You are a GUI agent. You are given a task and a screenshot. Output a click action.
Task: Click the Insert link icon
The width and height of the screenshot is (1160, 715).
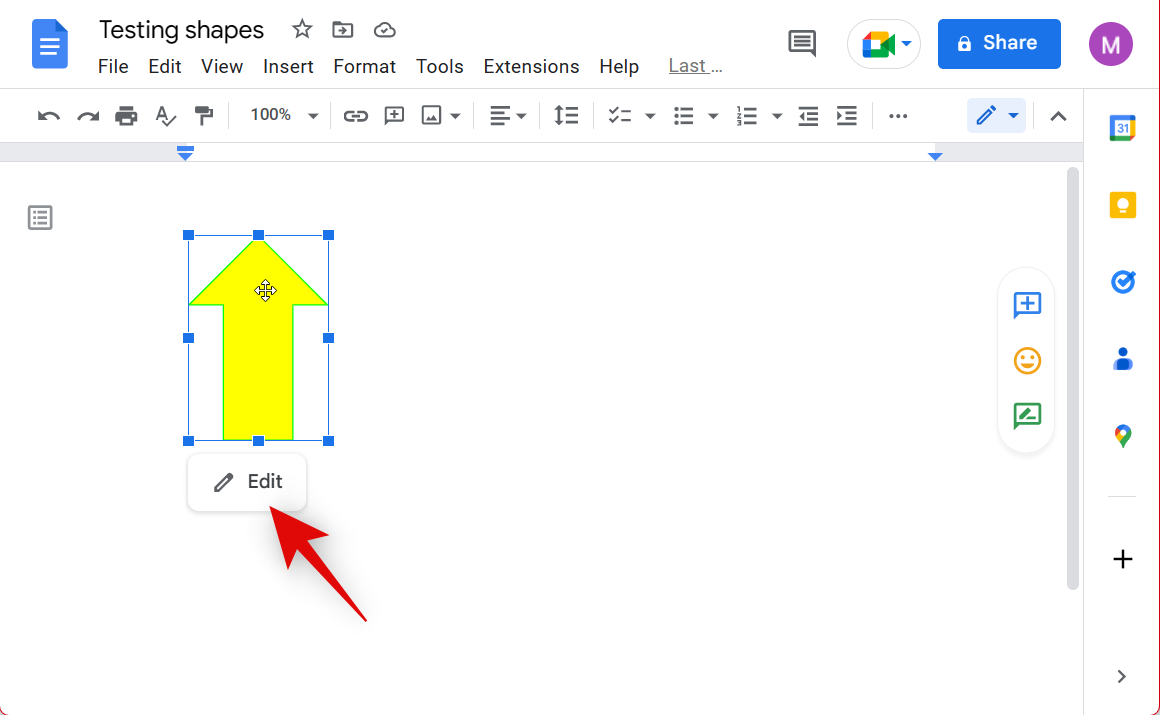(x=356, y=116)
